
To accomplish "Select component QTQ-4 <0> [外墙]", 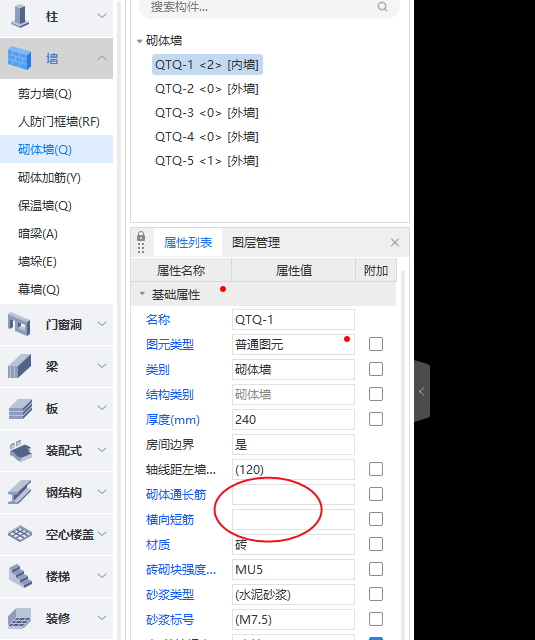I will click(207, 137).
